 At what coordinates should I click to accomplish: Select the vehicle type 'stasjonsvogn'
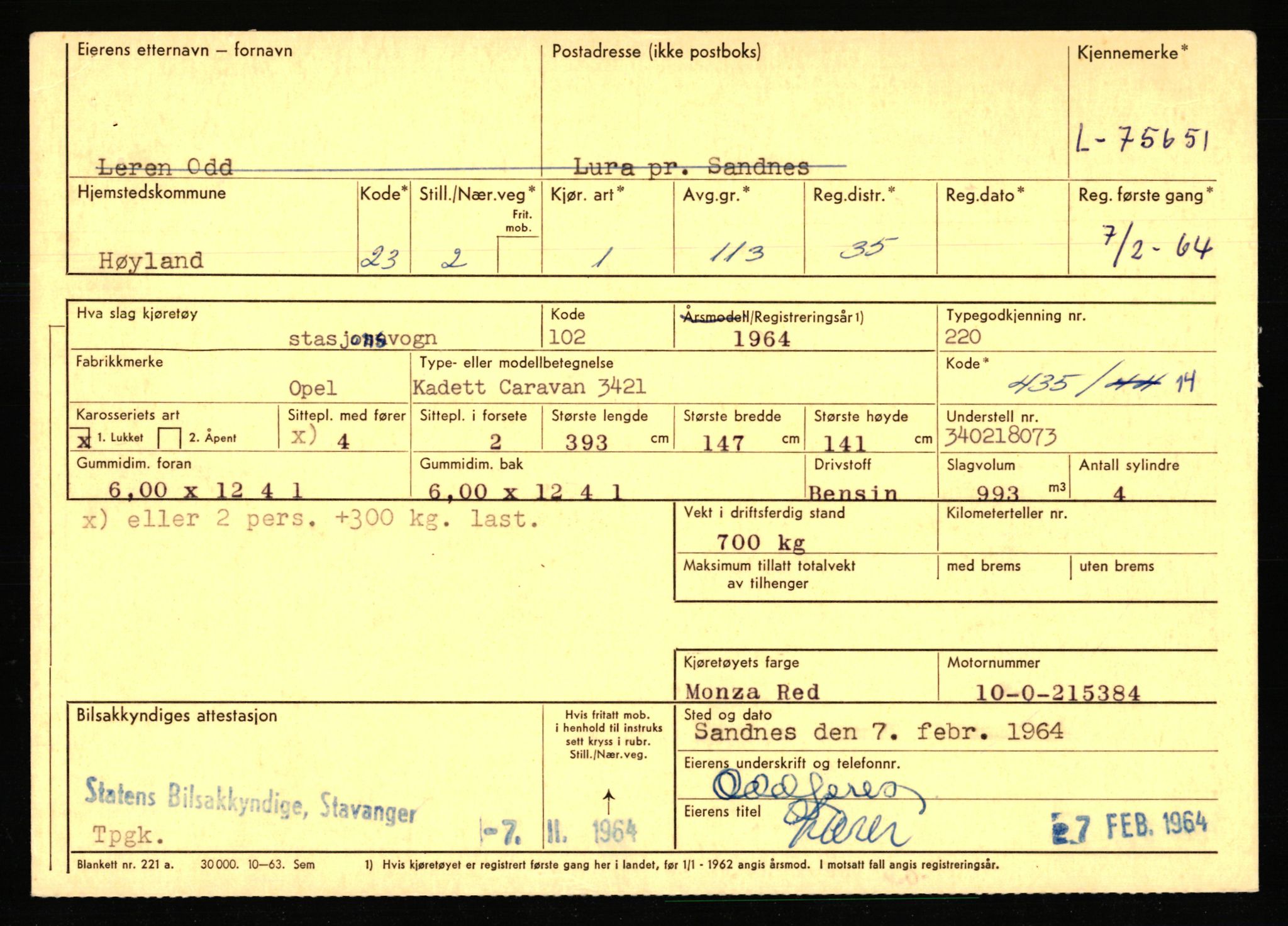[x=362, y=339]
